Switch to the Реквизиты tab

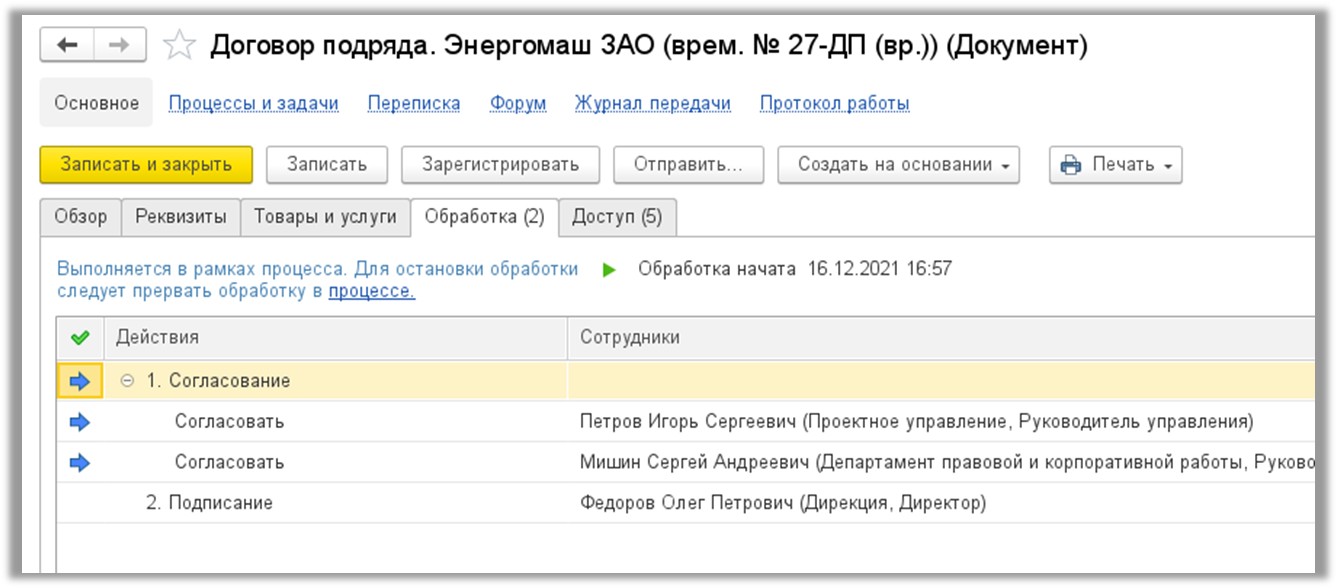(181, 217)
